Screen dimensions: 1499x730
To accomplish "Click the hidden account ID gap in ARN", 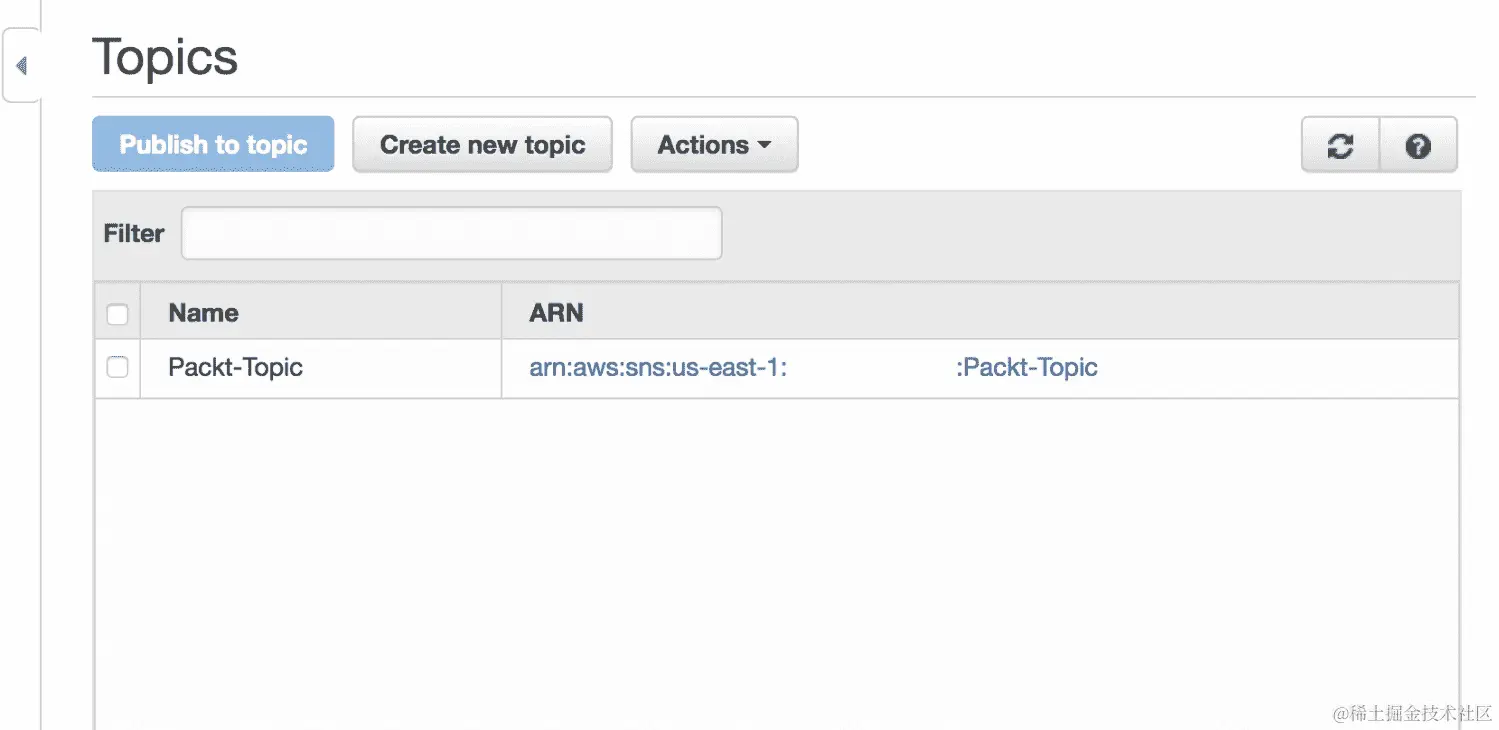I will click(872, 367).
